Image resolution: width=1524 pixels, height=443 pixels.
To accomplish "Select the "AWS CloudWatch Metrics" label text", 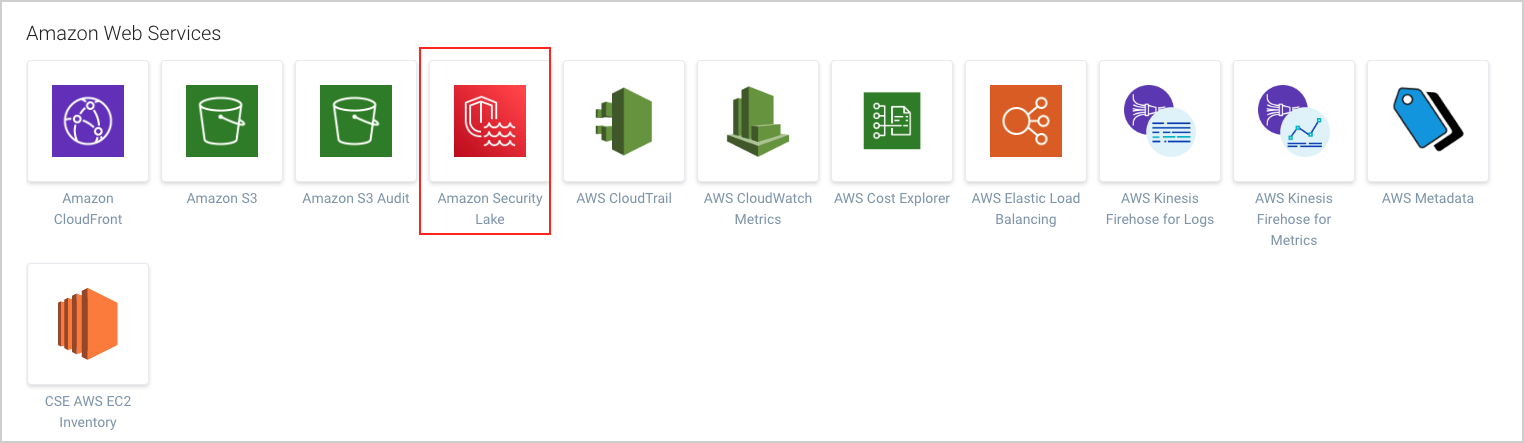I will coord(758,209).
